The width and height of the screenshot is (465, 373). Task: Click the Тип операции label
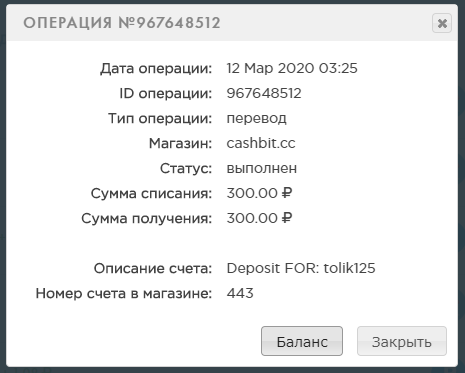point(160,119)
